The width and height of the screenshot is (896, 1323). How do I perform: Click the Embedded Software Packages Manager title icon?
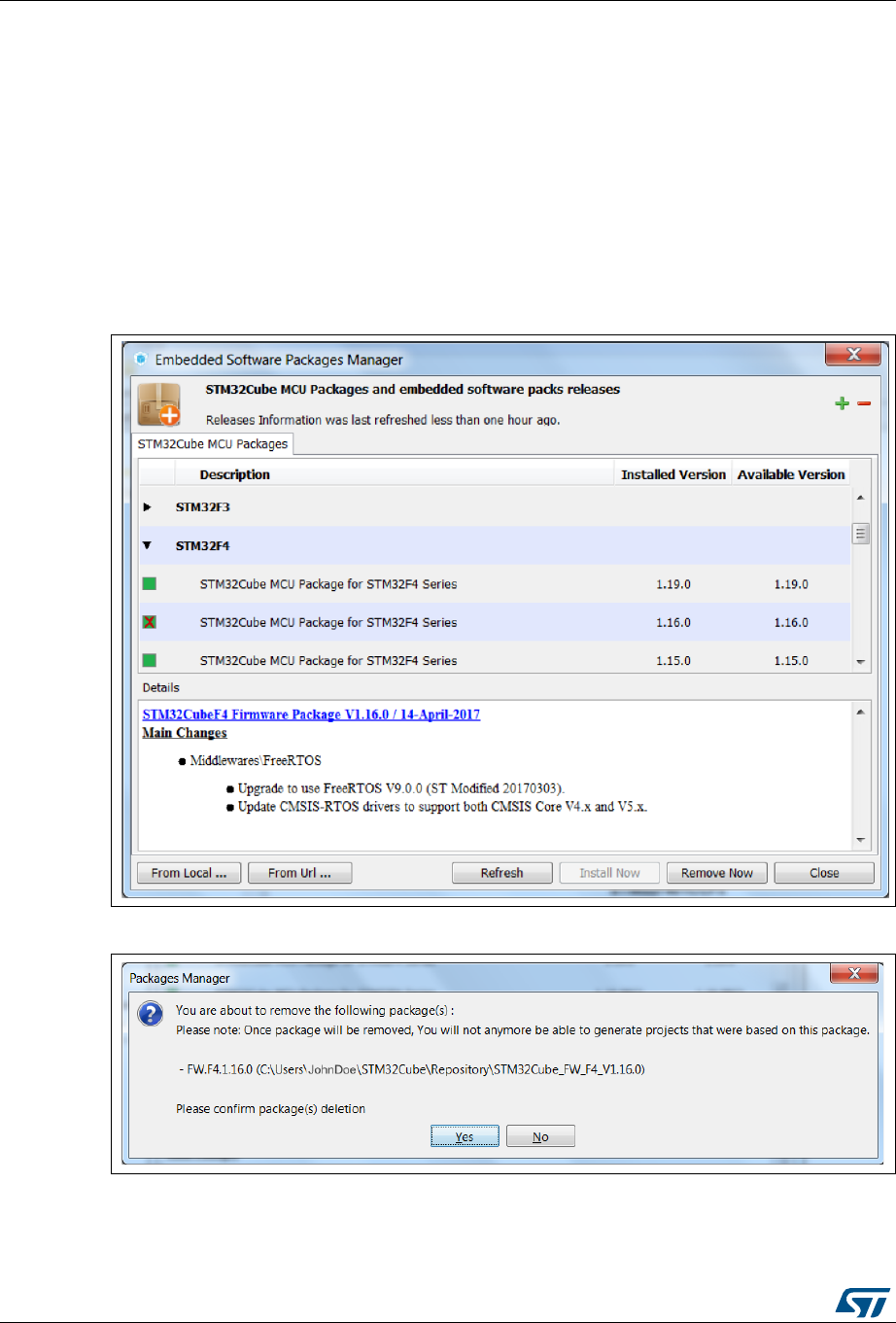[x=140, y=360]
